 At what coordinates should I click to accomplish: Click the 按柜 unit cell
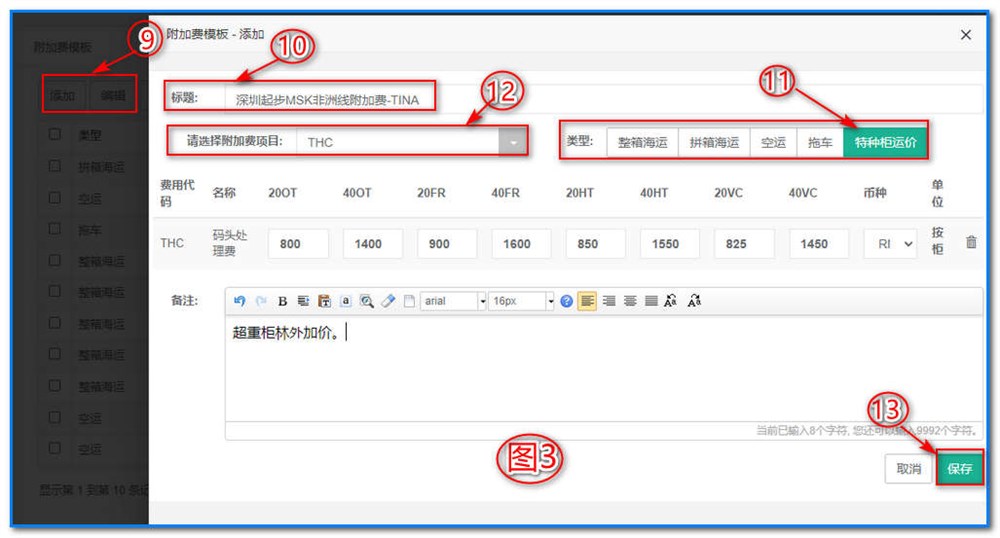938,240
